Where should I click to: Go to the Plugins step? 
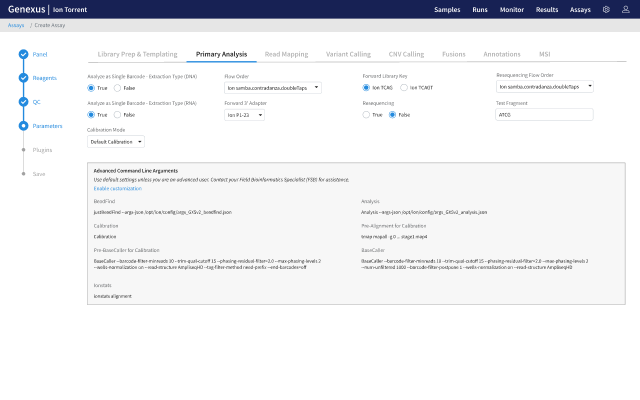(42, 150)
